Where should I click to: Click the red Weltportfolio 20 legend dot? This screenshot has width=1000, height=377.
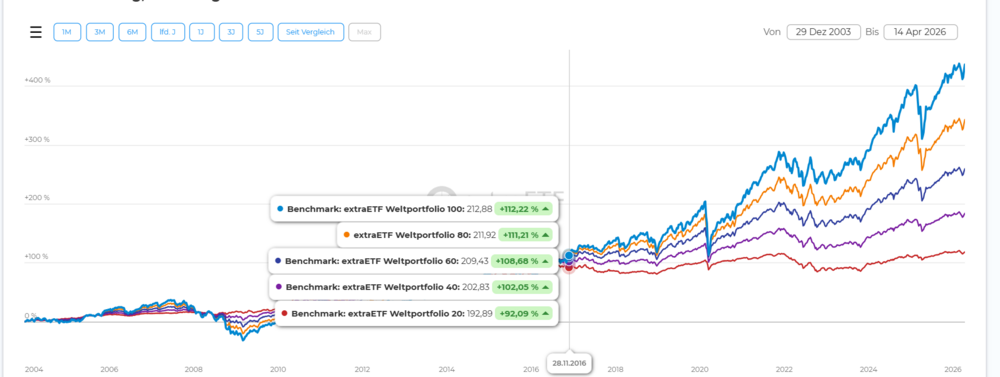tap(284, 313)
